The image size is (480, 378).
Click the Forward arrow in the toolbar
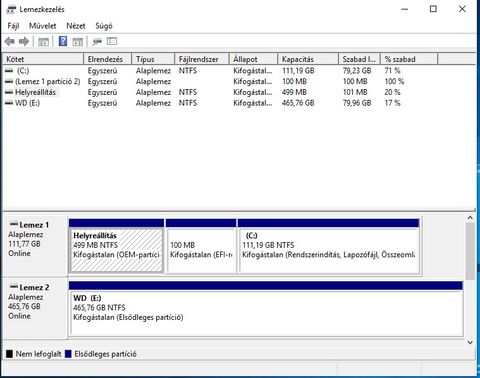pyautogui.click(x=24, y=42)
